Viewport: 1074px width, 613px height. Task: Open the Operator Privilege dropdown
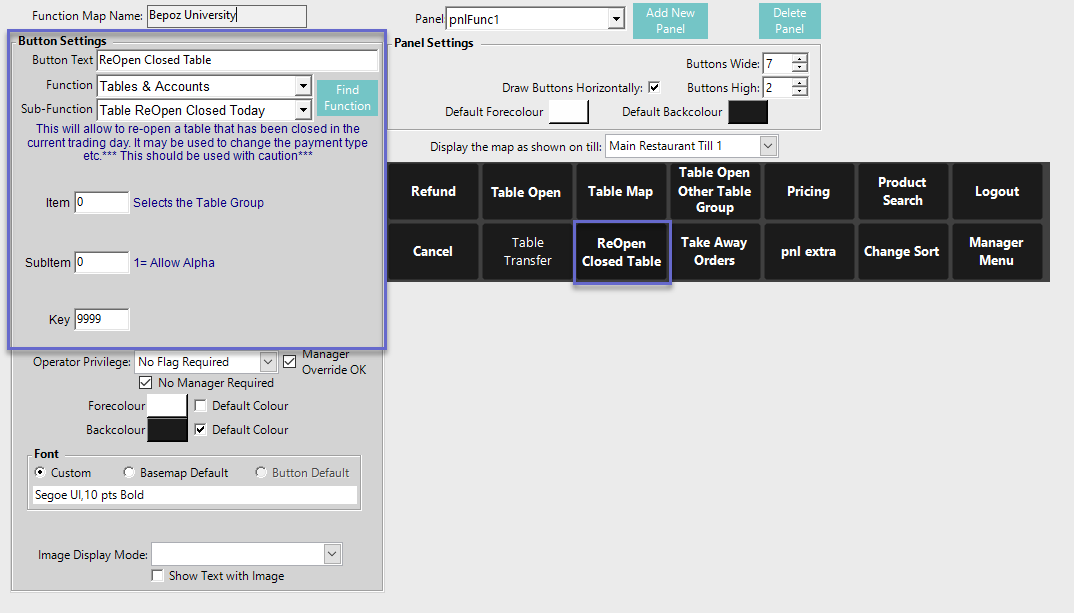tap(268, 362)
